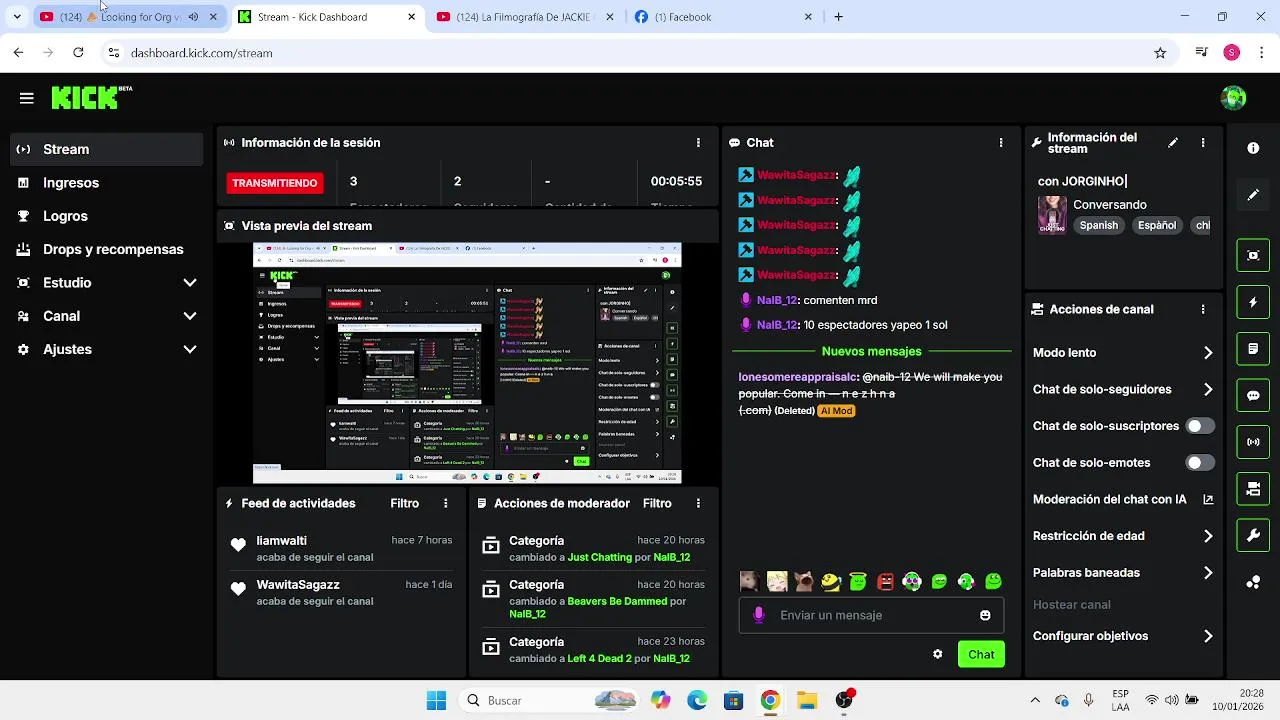Click the Just Chatting category thumbnail
Viewport: 1280px width, 720px height.
(1052, 214)
